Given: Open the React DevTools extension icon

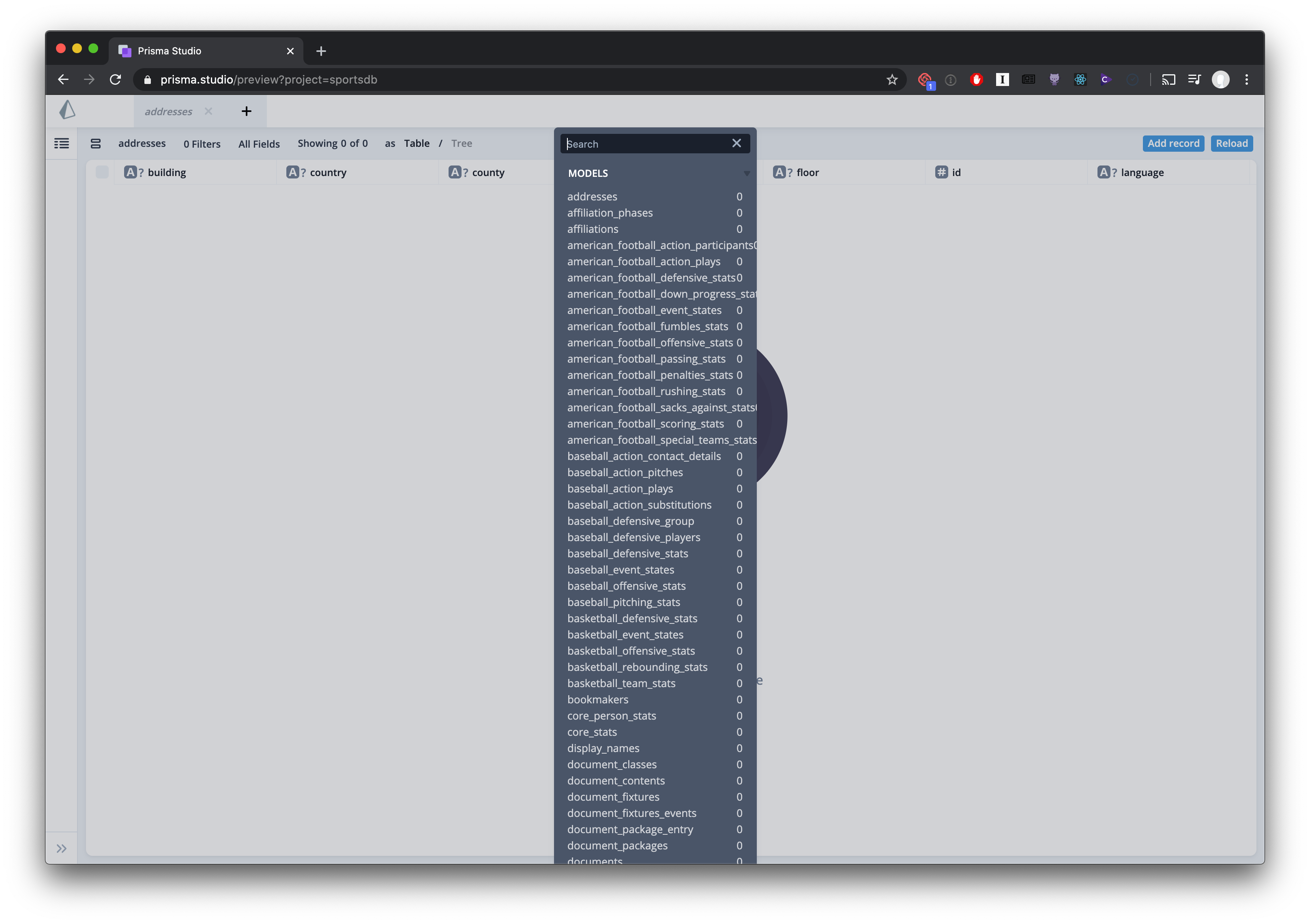Looking at the screenshot, I should (x=1080, y=80).
